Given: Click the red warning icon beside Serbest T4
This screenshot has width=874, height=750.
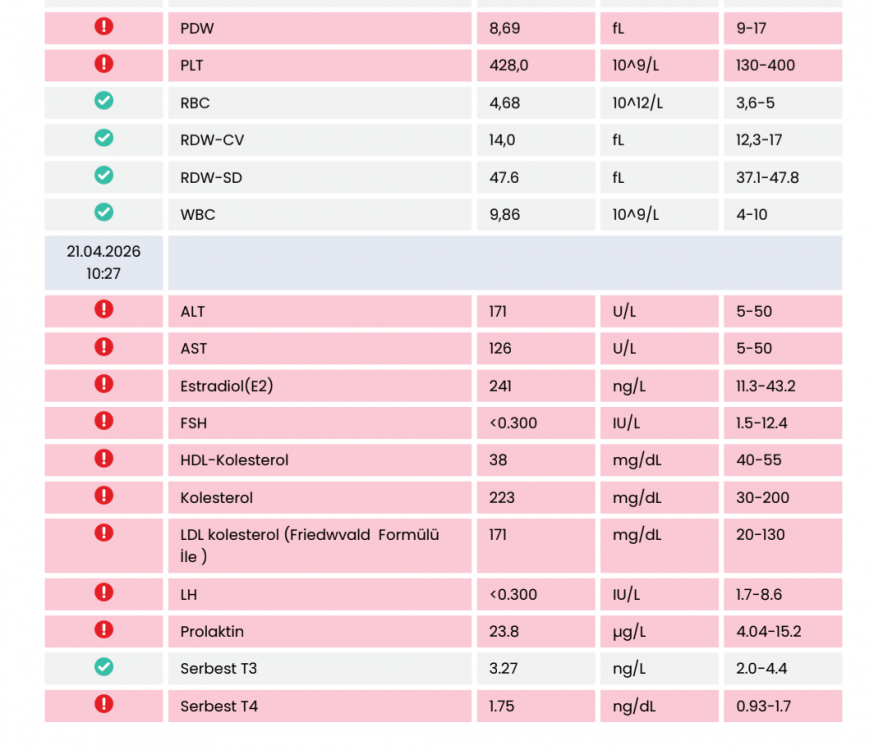Looking at the screenshot, I should click(104, 704).
